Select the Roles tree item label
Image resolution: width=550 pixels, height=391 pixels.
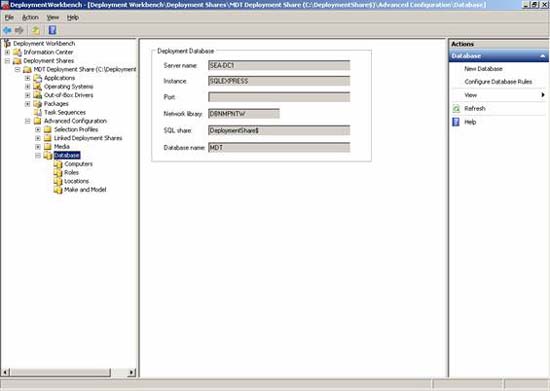(x=72, y=173)
